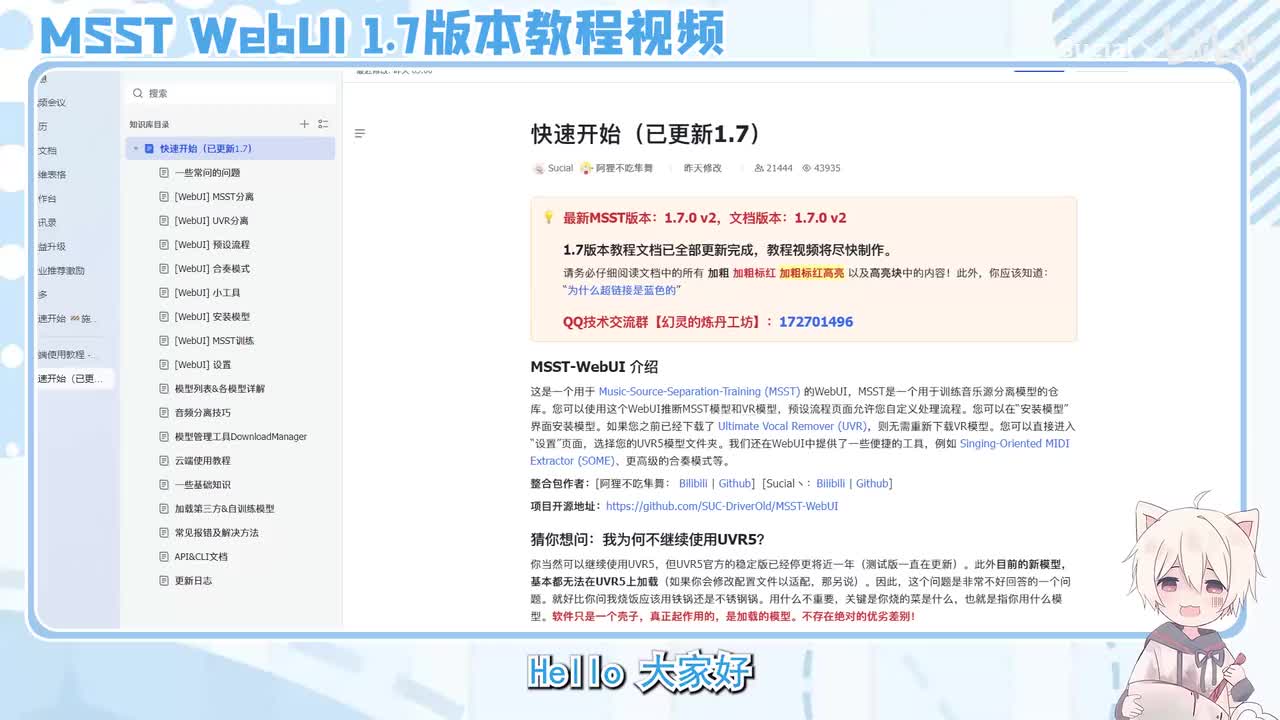Click the views eye icon 43935
The image size is (1280, 720).
click(806, 168)
